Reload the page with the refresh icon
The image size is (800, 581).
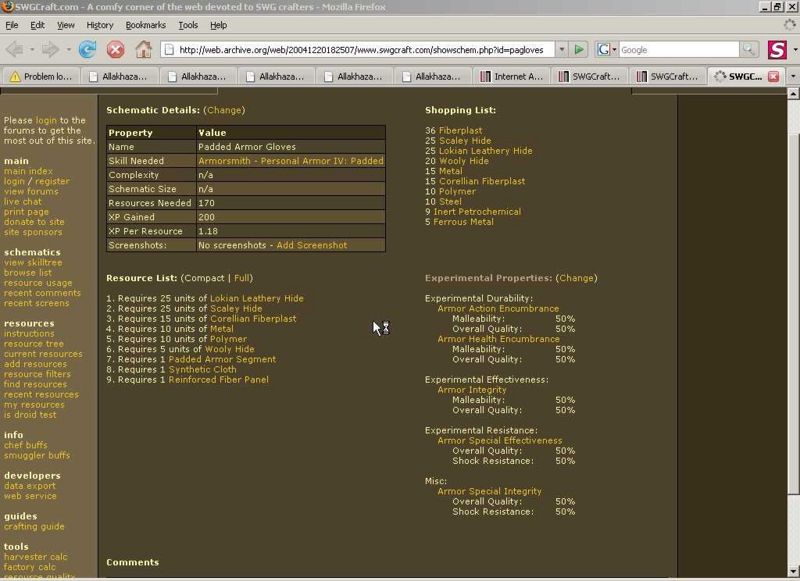coord(88,49)
